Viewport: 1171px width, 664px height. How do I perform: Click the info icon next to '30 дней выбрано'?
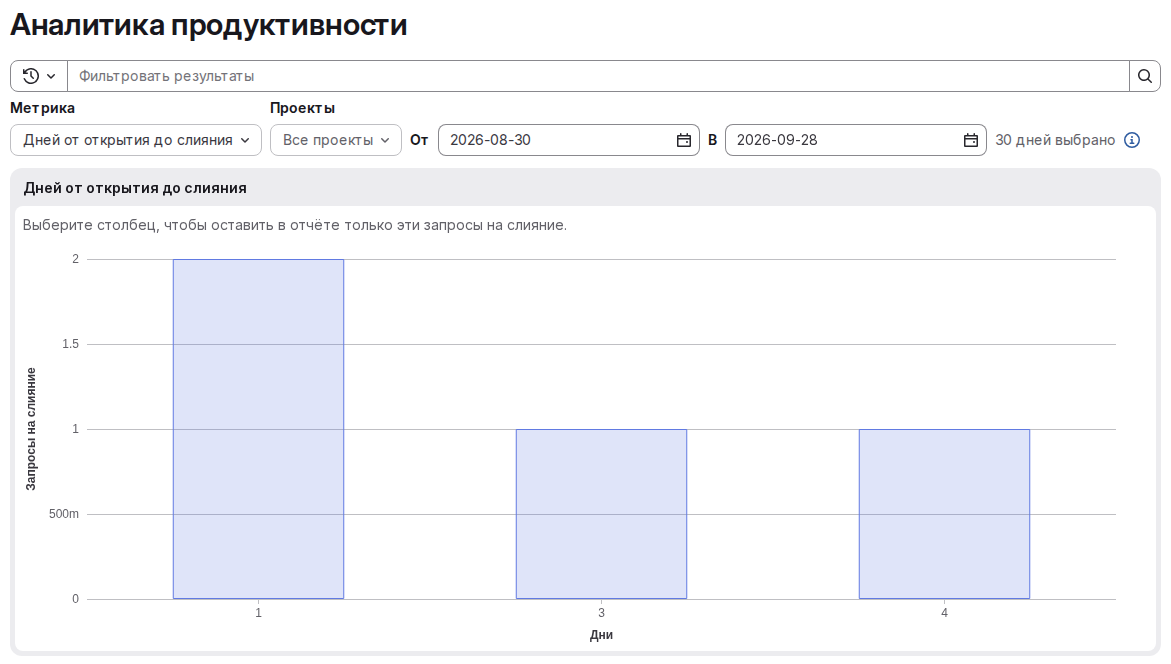point(1132,140)
